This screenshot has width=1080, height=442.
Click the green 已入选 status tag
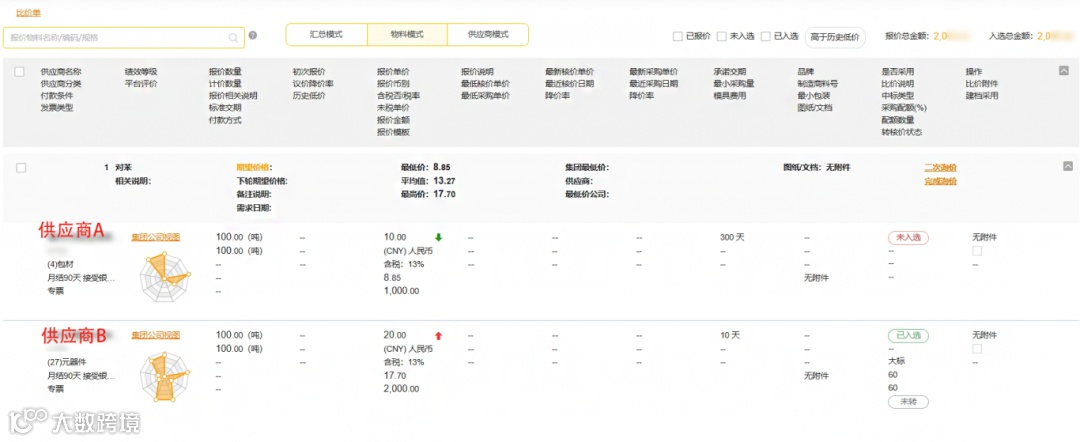pyautogui.click(x=908, y=335)
